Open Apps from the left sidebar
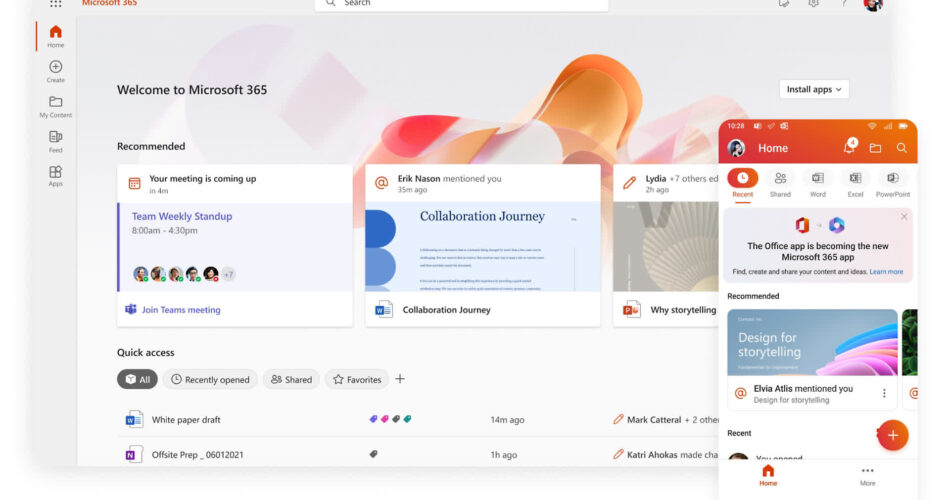Screen dimensions: 950x500 coord(56,176)
